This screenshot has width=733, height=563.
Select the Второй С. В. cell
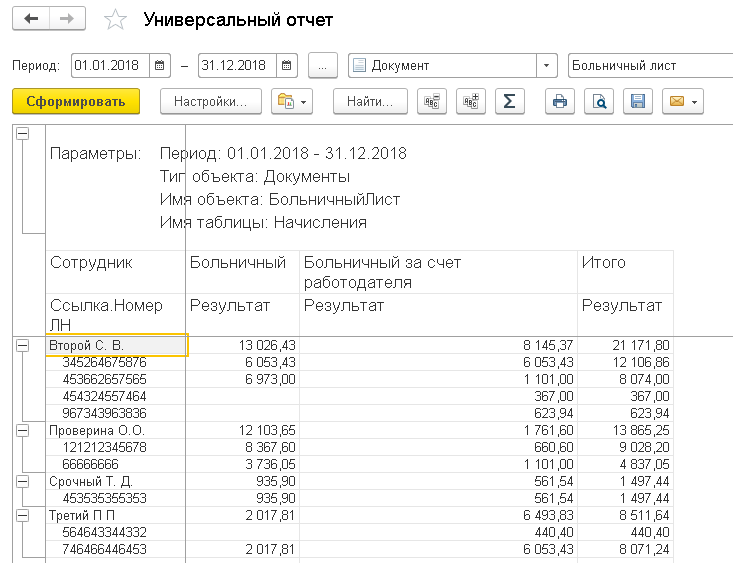pyautogui.click(x=116, y=346)
